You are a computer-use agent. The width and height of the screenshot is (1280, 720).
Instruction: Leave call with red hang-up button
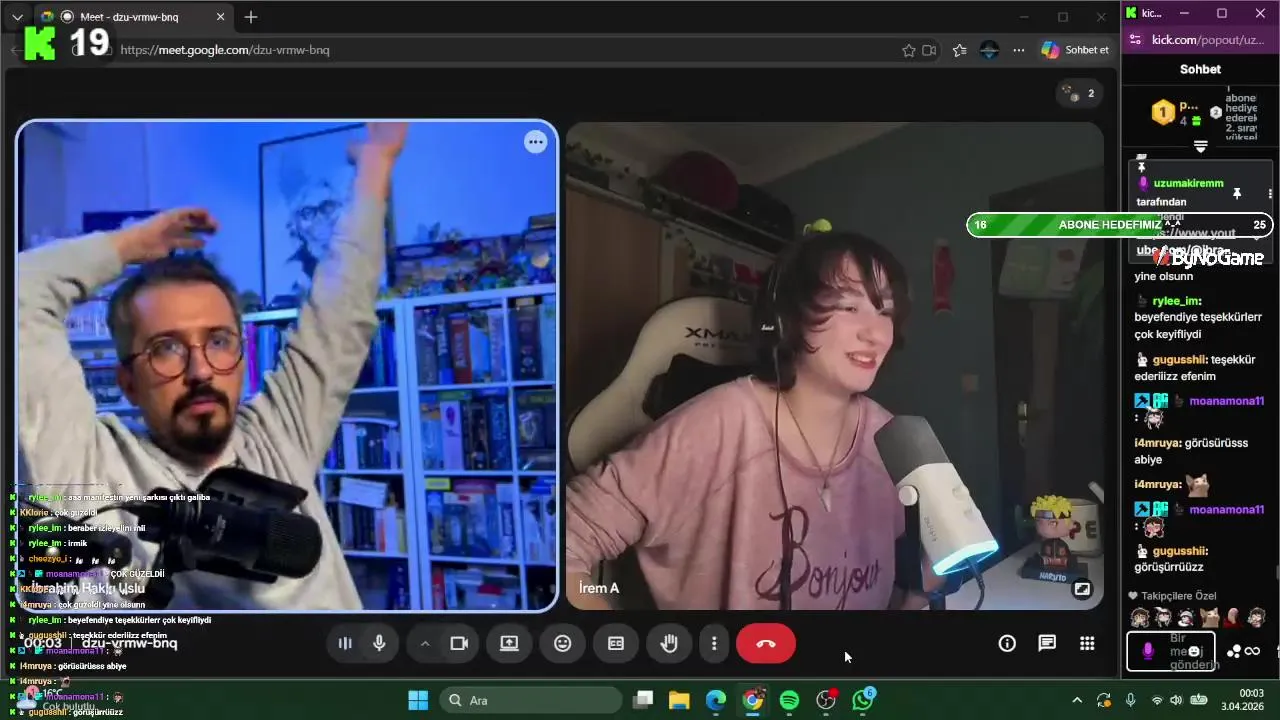pyautogui.click(x=766, y=644)
